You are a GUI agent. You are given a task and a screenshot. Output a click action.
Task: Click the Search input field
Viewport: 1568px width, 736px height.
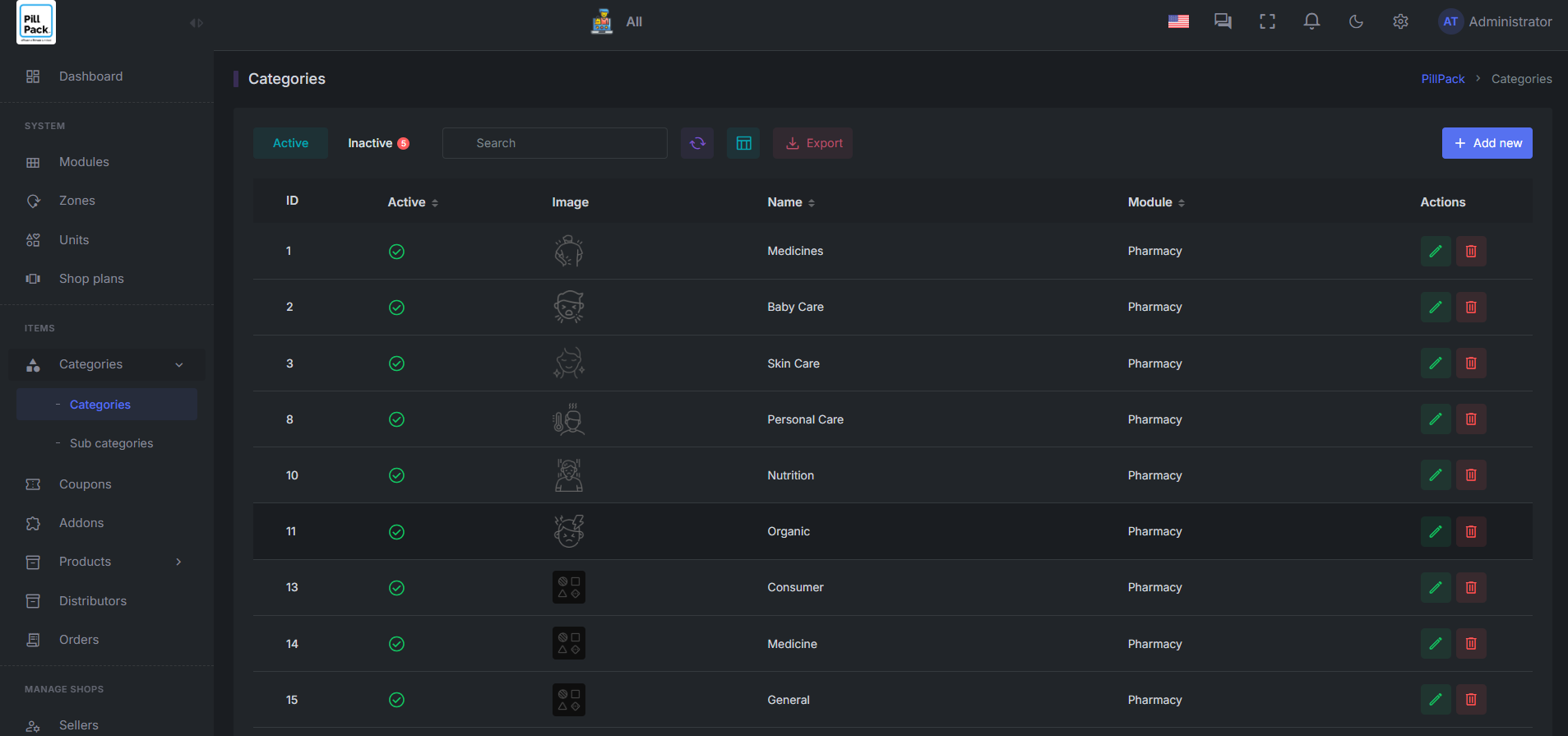555,143
